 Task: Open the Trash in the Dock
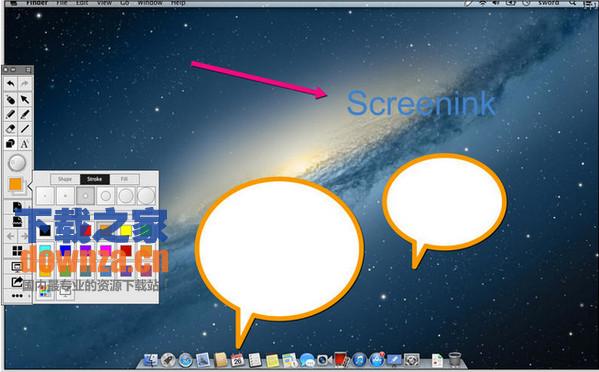[455, 359]
